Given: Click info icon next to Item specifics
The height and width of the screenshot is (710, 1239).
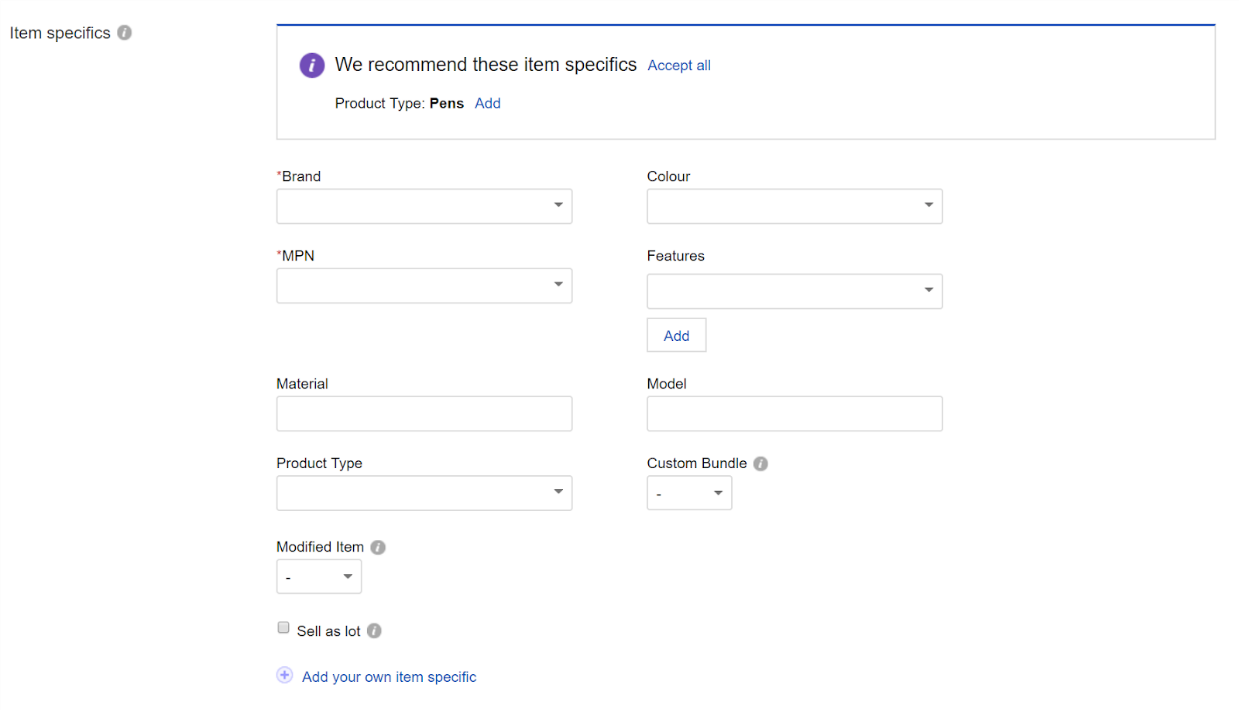Looking at the screenshot, I should (x=124, y=33).
